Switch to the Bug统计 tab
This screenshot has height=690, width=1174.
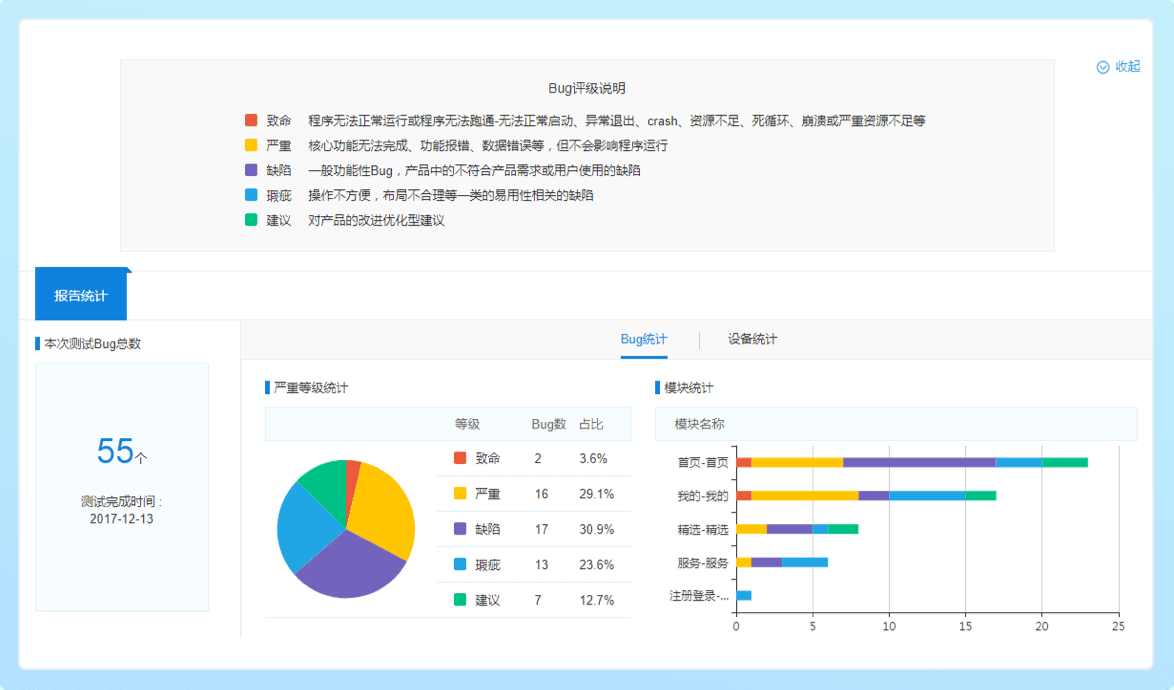point(644,339)
